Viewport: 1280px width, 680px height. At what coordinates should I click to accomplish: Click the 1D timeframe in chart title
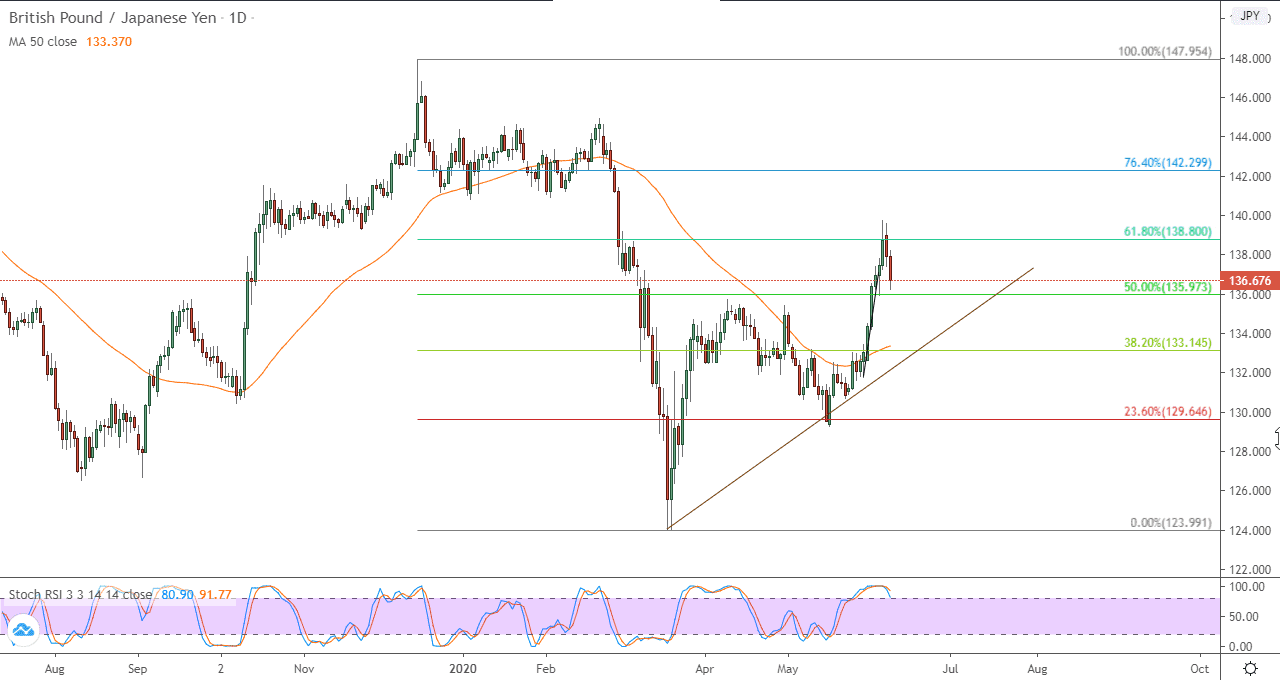(x=236, y=18)
